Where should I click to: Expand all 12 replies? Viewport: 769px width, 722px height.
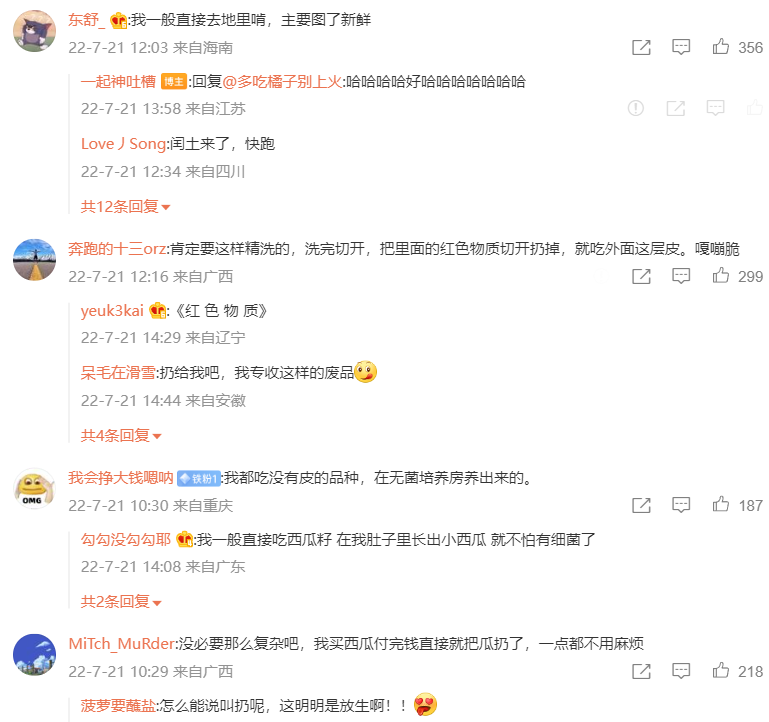click(125, 206)
